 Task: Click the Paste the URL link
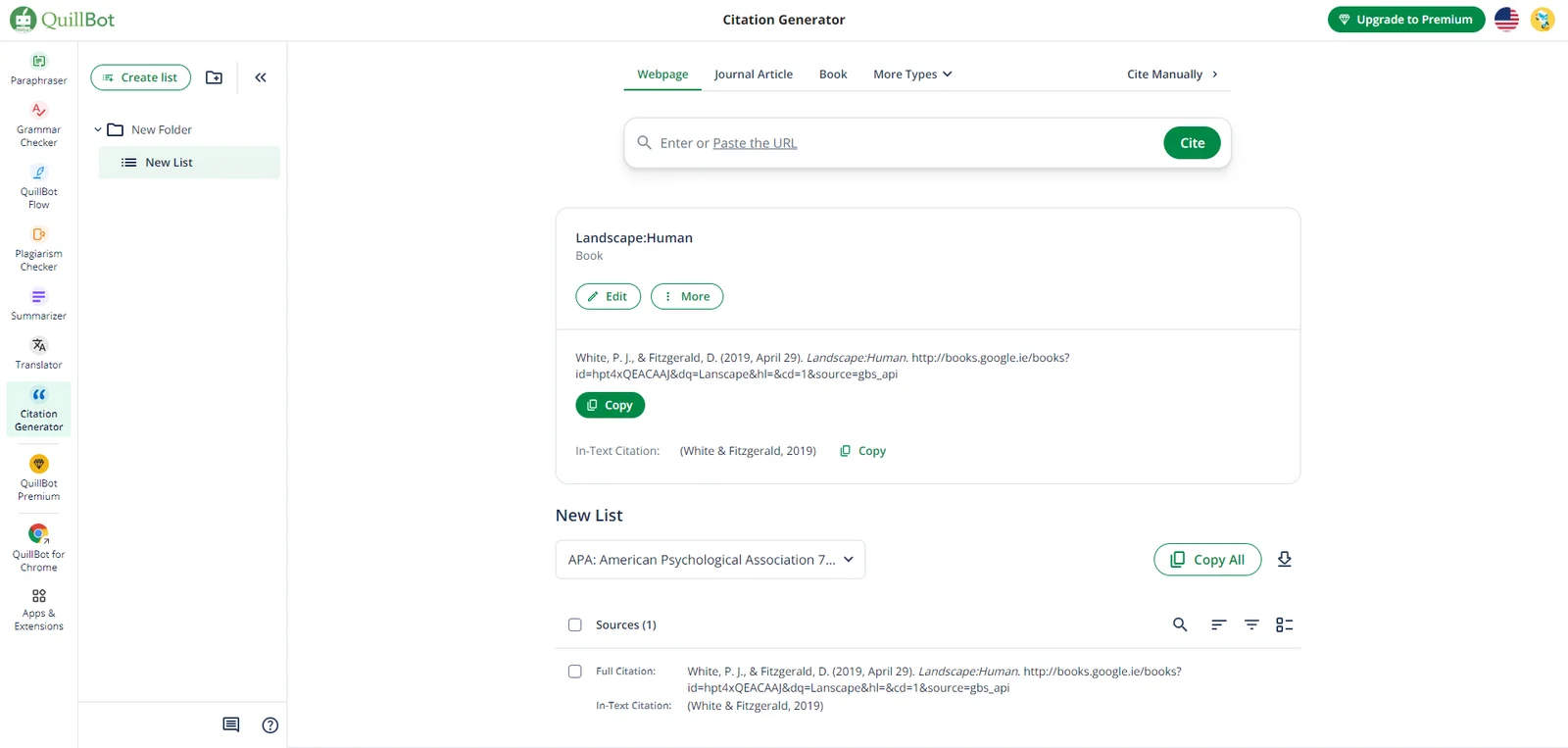755,143
